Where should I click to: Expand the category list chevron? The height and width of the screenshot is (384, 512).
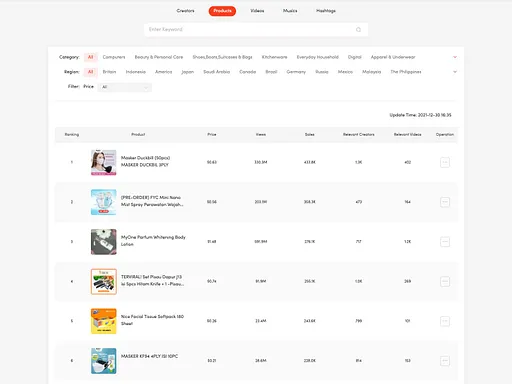click(455, 57)
